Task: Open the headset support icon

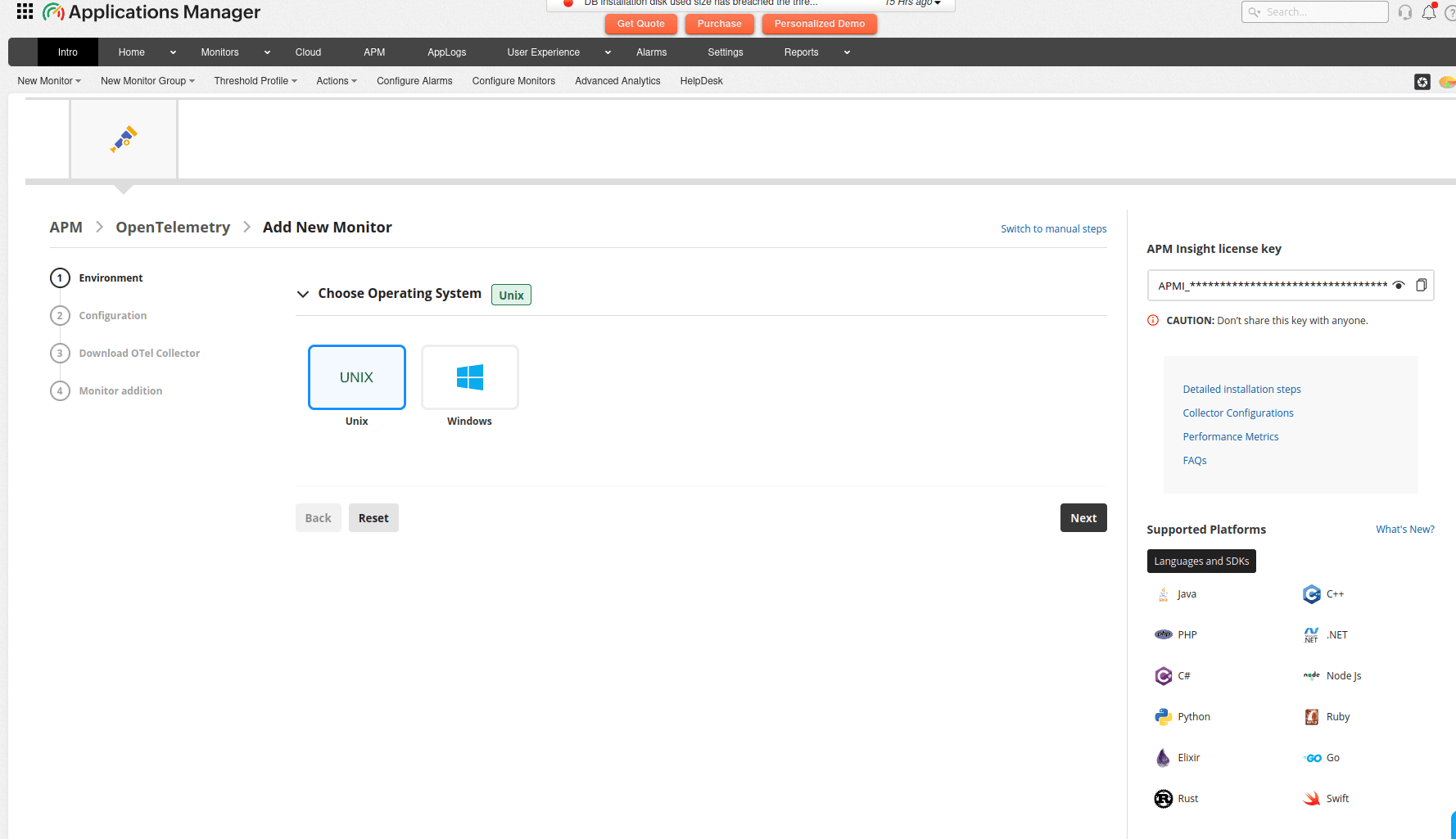Action: coord(1405,12)
